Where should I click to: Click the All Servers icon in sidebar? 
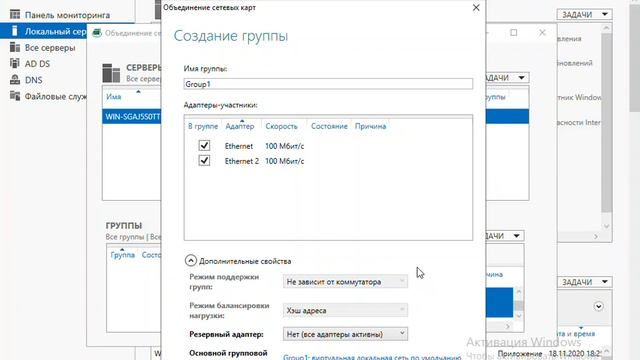(x=15, y=47)
